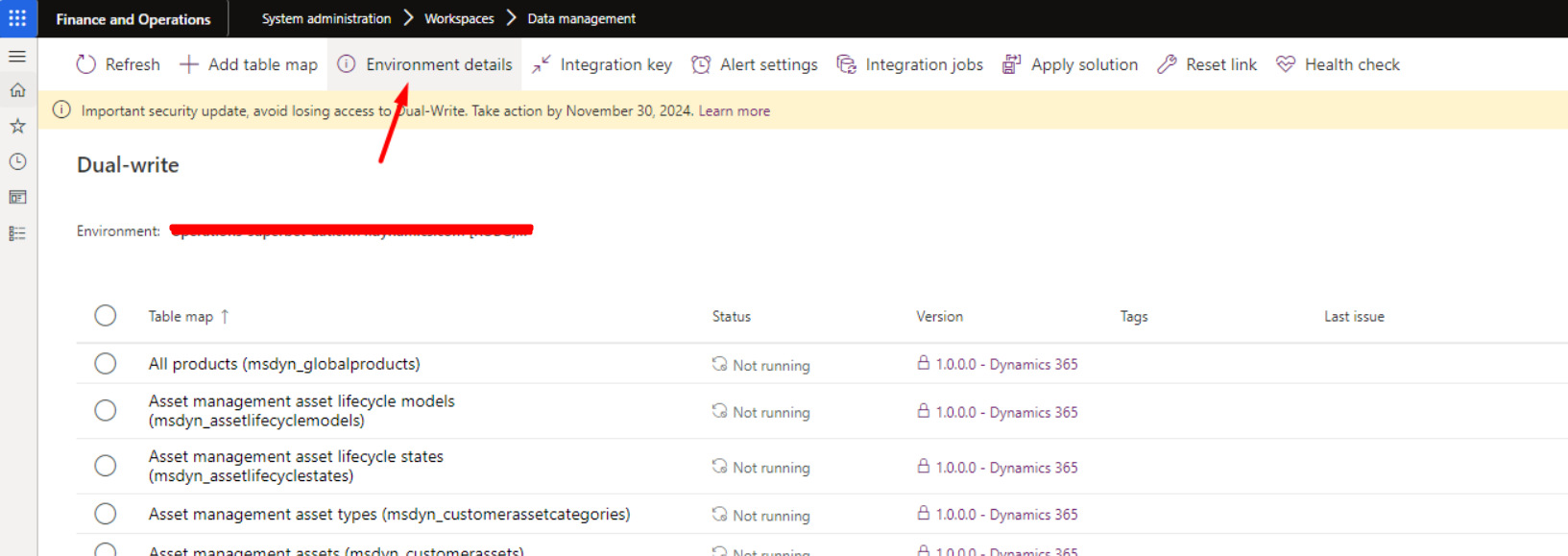Select asset lifecycle states row radio
Screen dimensions: 1568x556
tap(106, 466)
